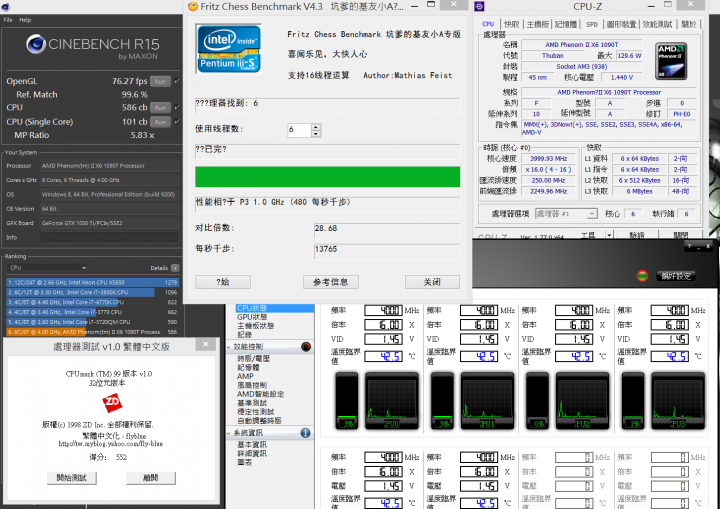This screenshot has height=509, width=720.
Task: Run the CPU test in Cinebench
Action: tap(160, 107)
